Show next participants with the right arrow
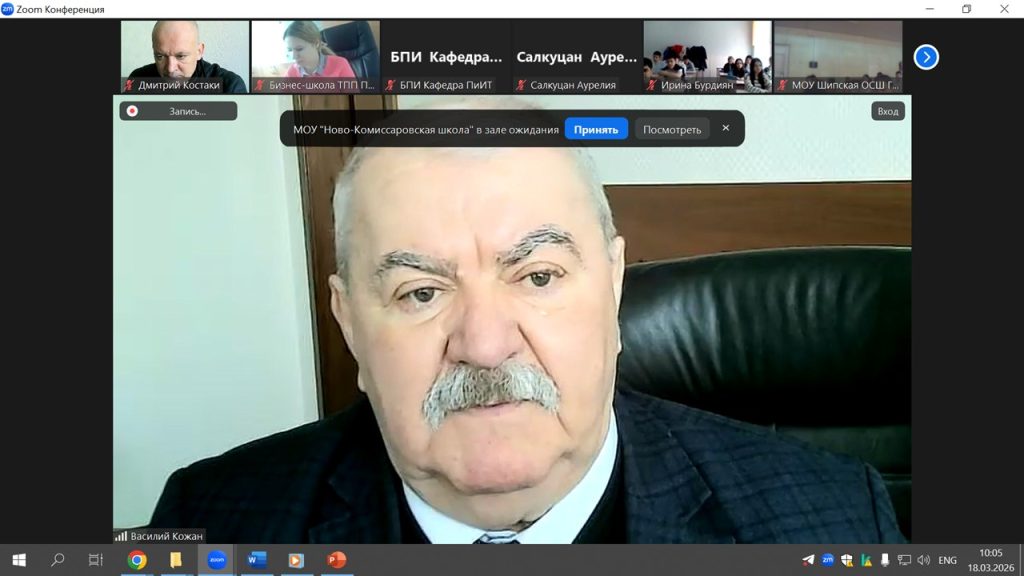 (x=926, y=57)
